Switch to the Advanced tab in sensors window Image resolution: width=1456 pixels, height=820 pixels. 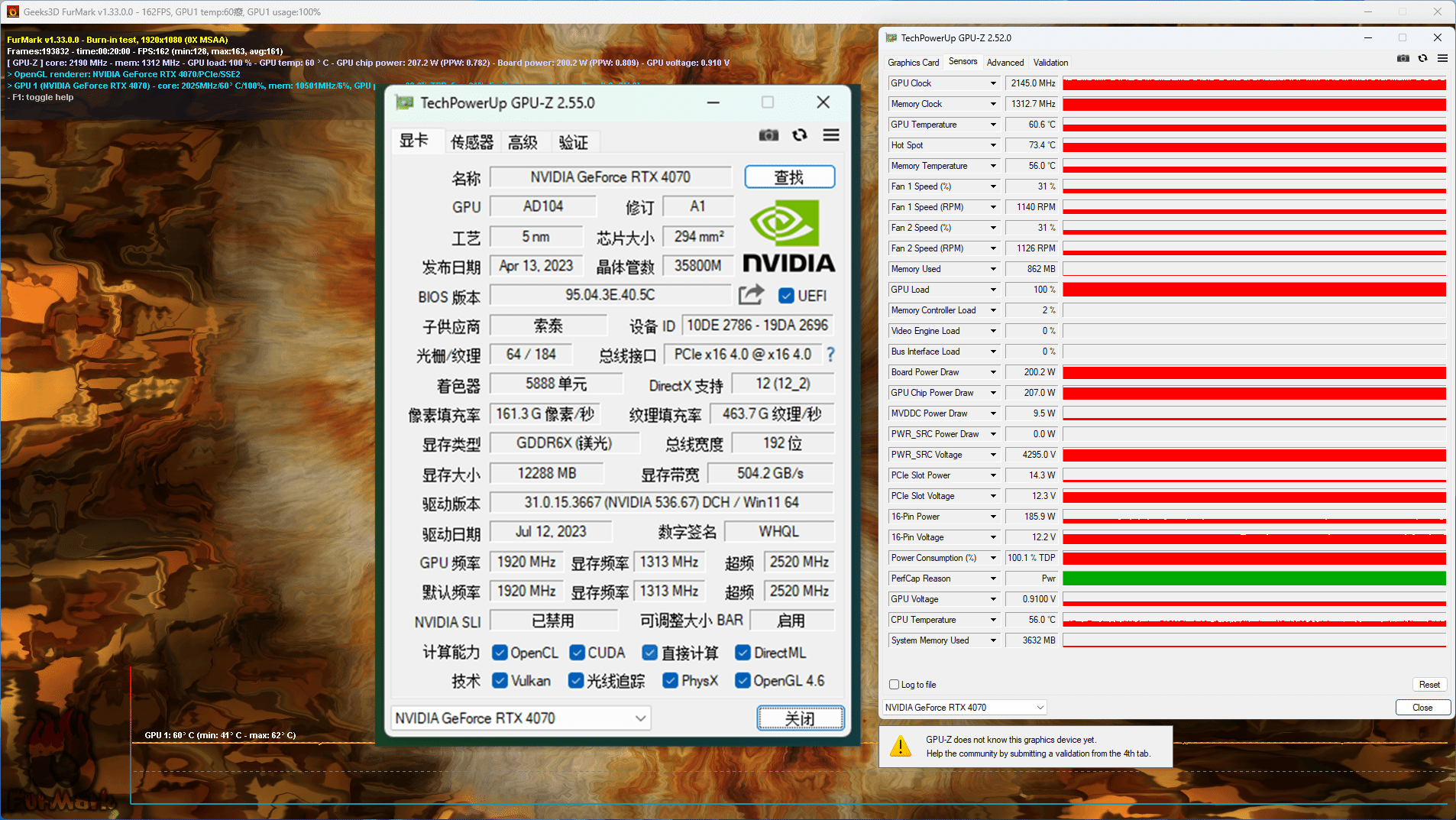[x=1005, y=63]
